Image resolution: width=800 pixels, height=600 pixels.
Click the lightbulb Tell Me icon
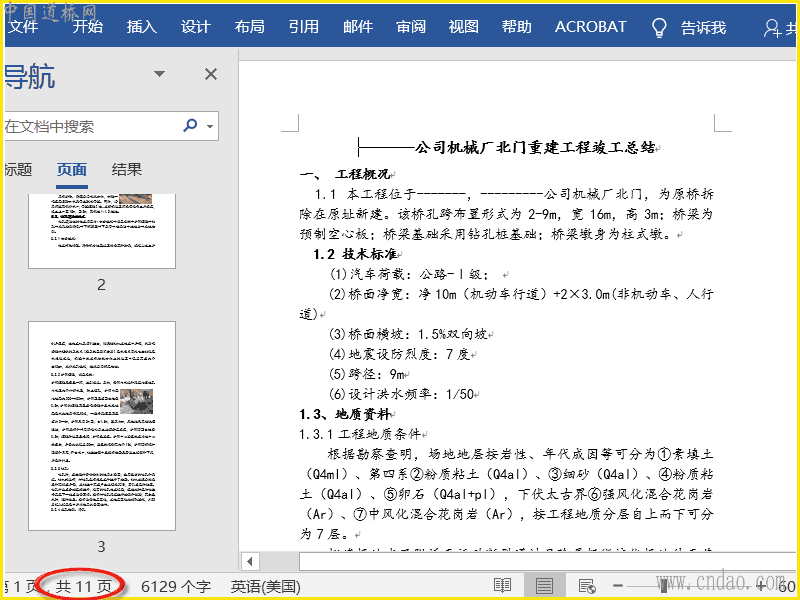tap(659, 27)
